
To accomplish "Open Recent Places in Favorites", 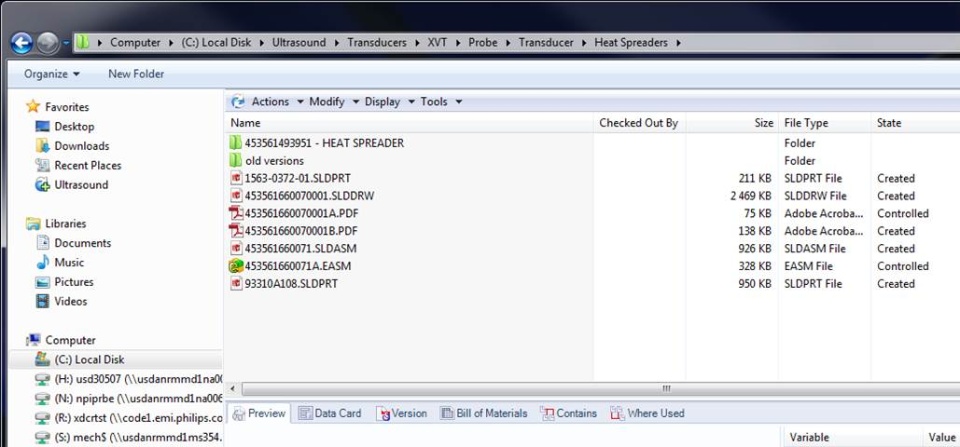I will point(88,165).
